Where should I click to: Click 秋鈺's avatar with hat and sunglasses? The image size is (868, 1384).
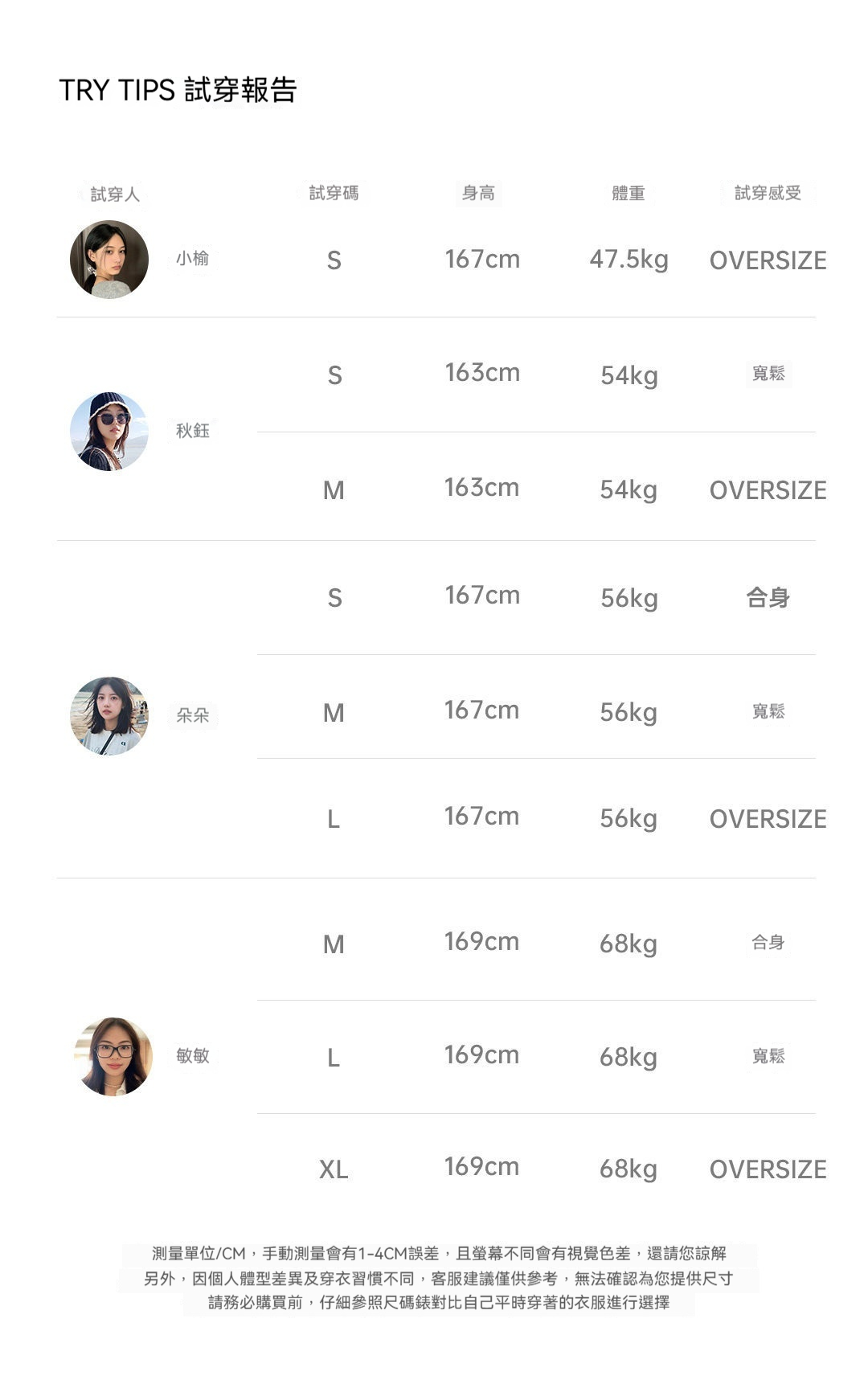click(x=109, y=432)
